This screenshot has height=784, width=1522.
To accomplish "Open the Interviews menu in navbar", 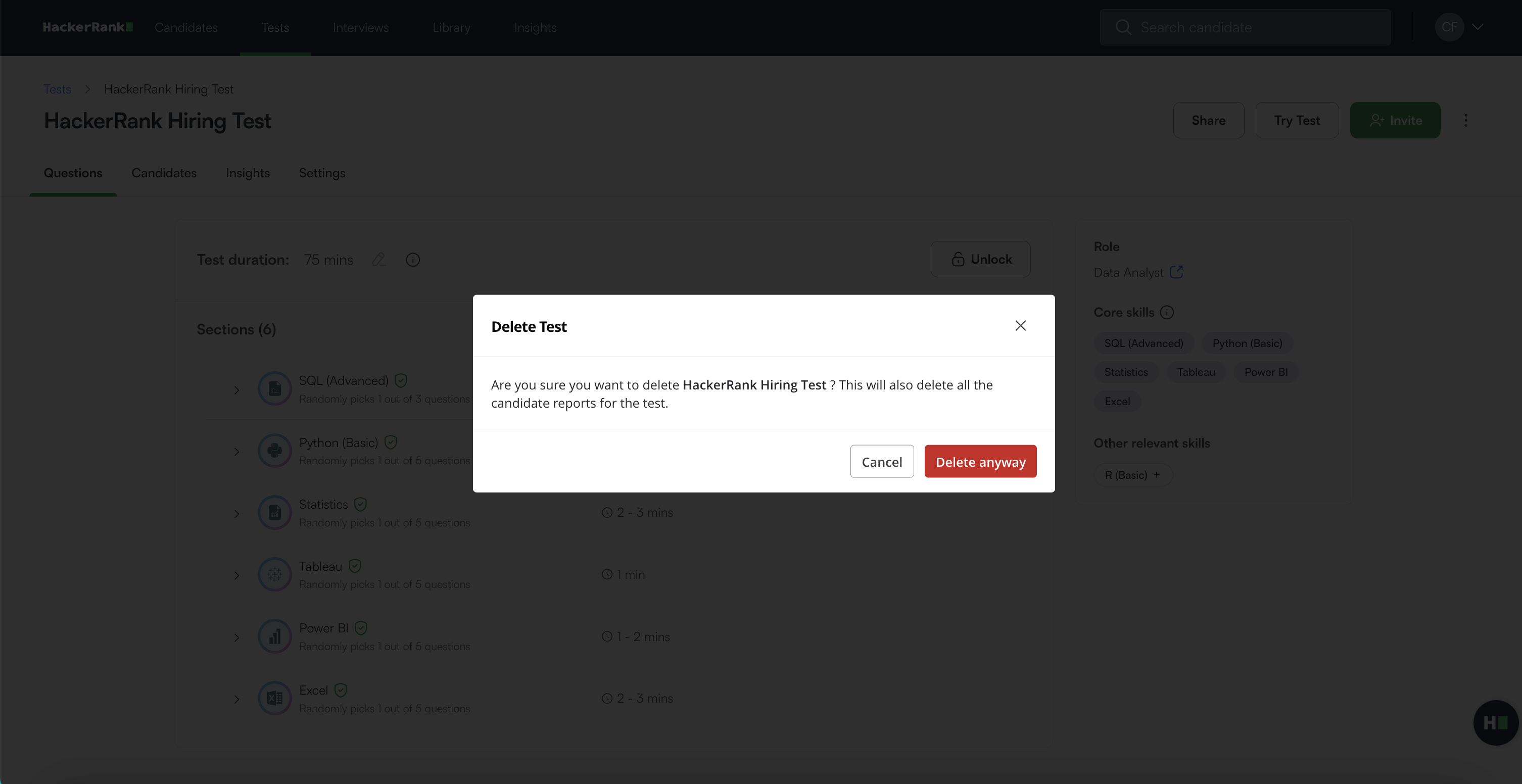I will (360, 27).
